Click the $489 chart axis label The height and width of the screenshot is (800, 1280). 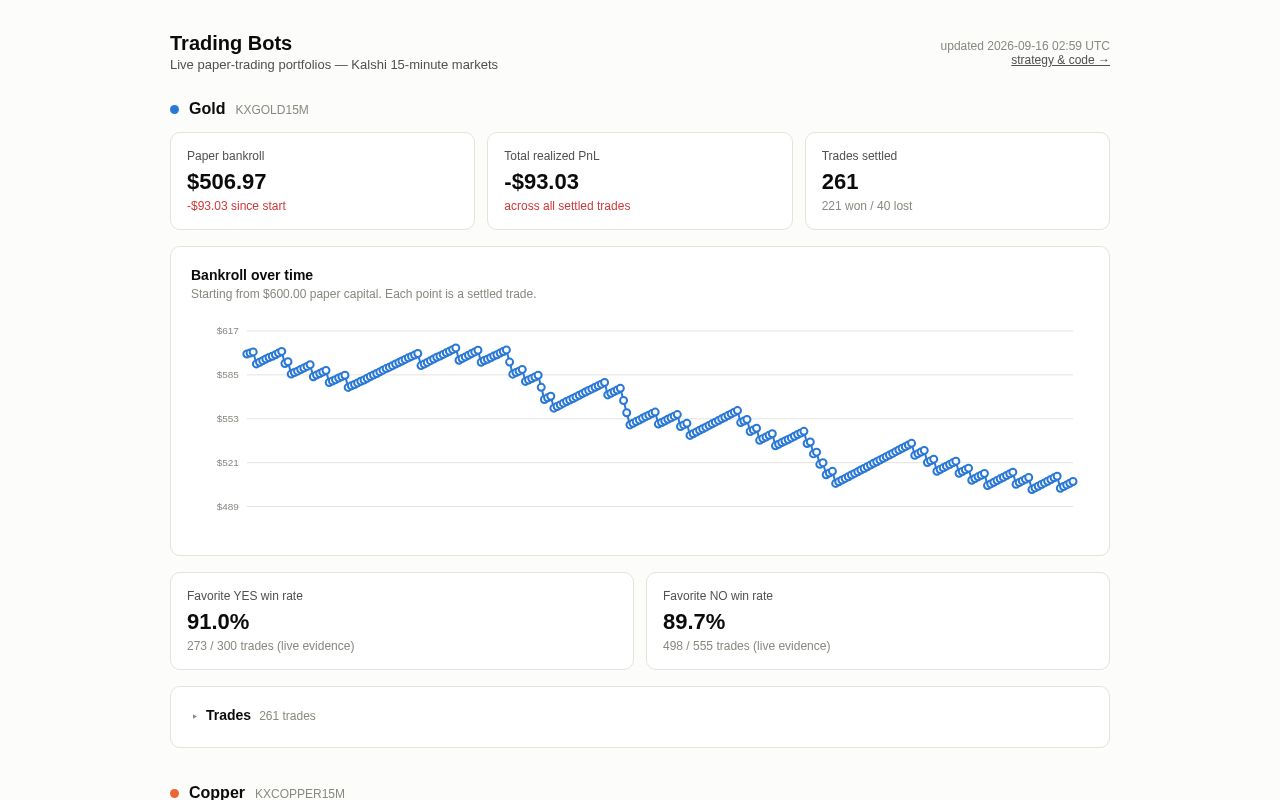228,507
